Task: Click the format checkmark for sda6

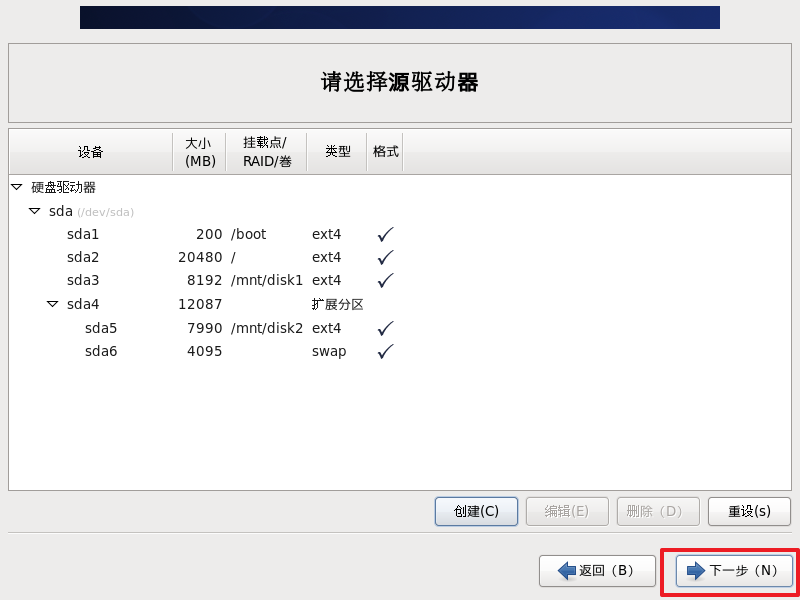Action: click(386, 351)
